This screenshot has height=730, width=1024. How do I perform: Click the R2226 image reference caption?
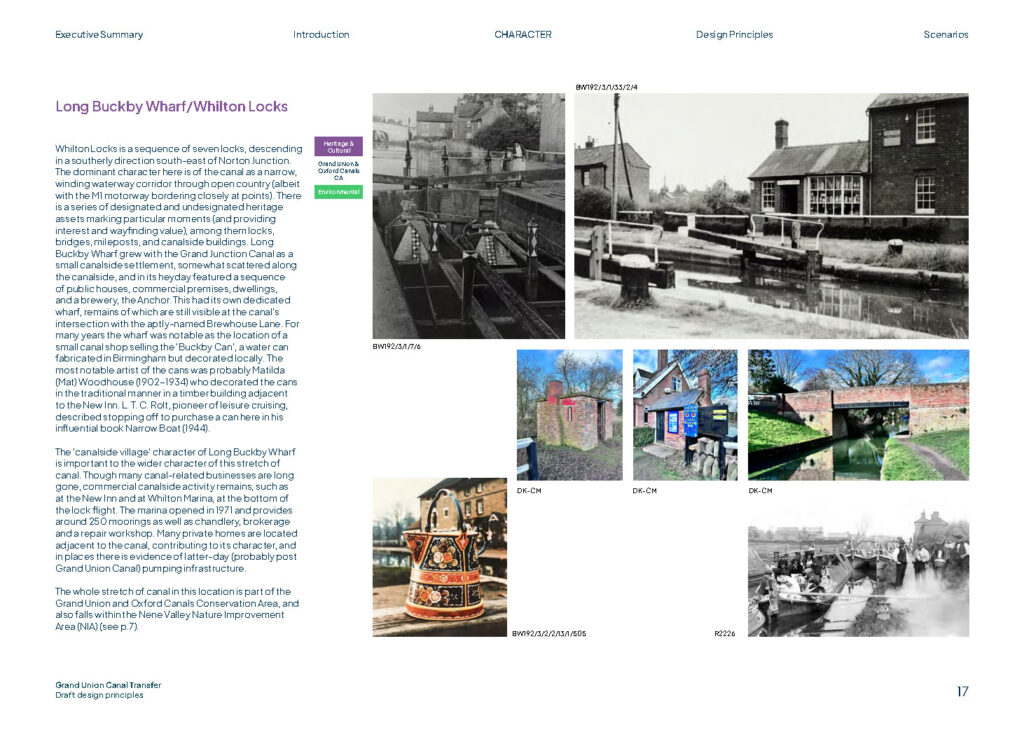coord(725,633)
